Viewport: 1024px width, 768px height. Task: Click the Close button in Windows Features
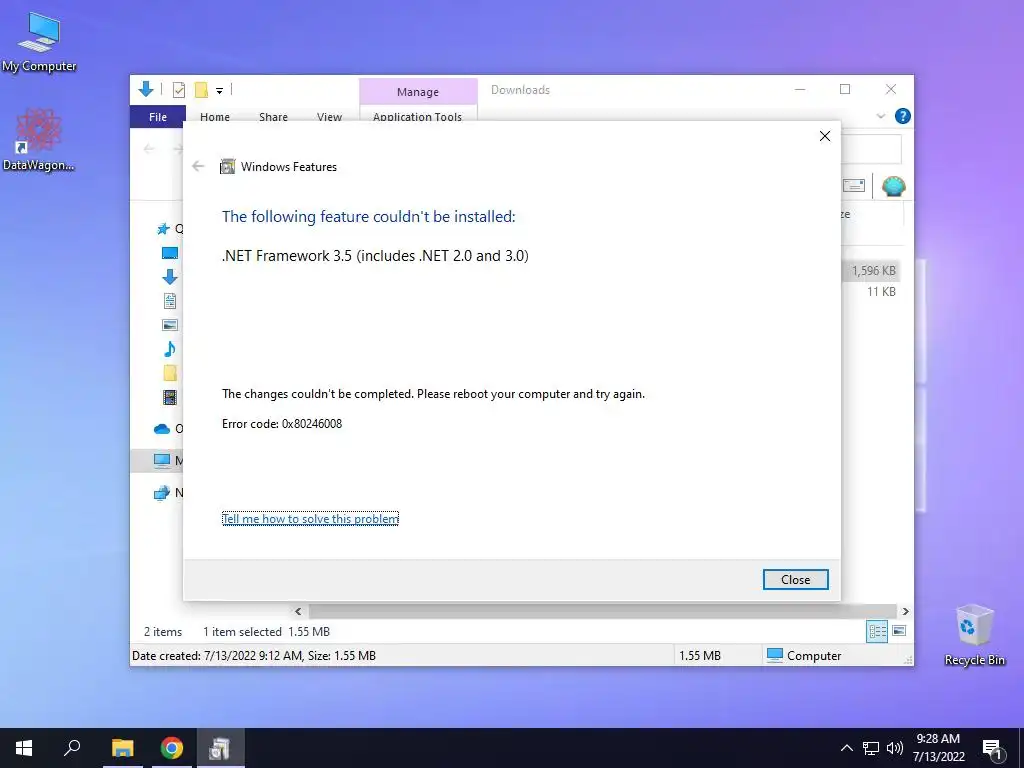pos(795,580)
